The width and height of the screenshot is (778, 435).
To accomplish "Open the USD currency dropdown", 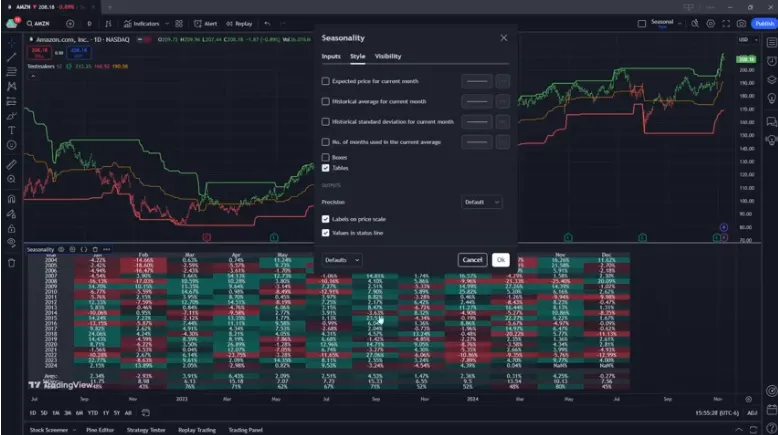I will [x=749, y=40].
